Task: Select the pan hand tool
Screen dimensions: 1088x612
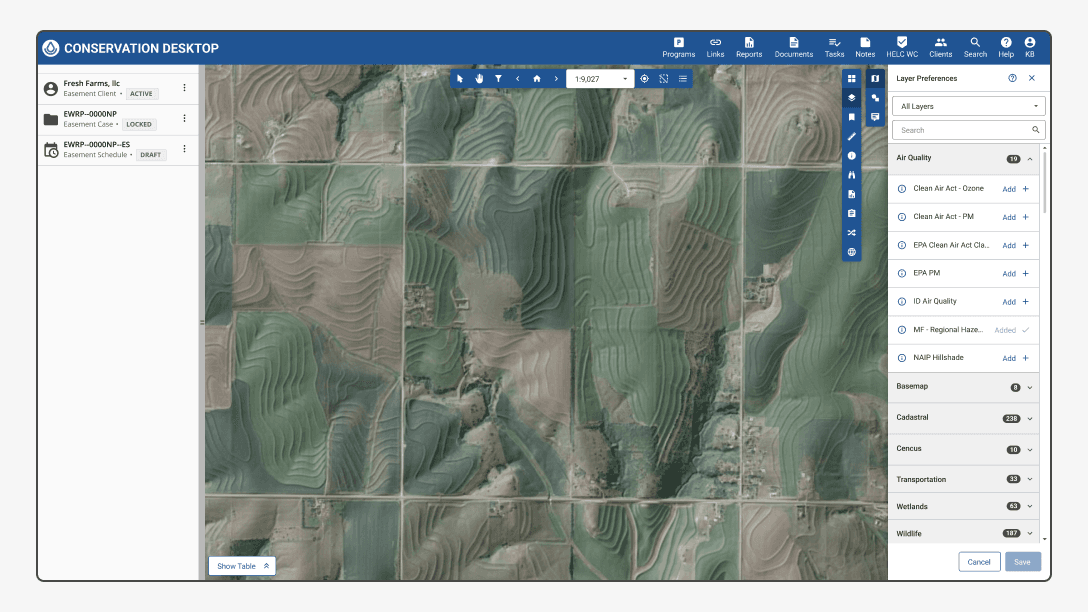Action: 479,78
